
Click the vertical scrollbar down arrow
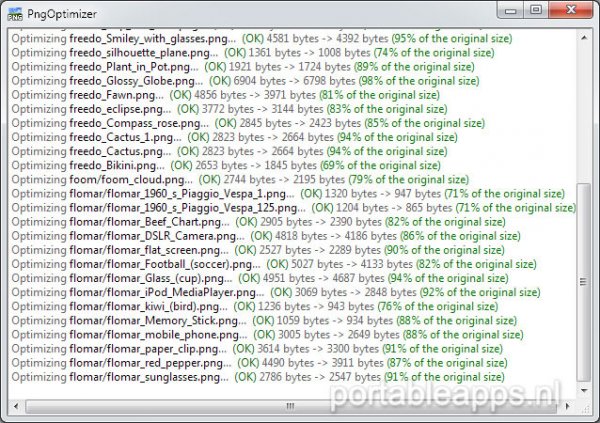point(586,391)
